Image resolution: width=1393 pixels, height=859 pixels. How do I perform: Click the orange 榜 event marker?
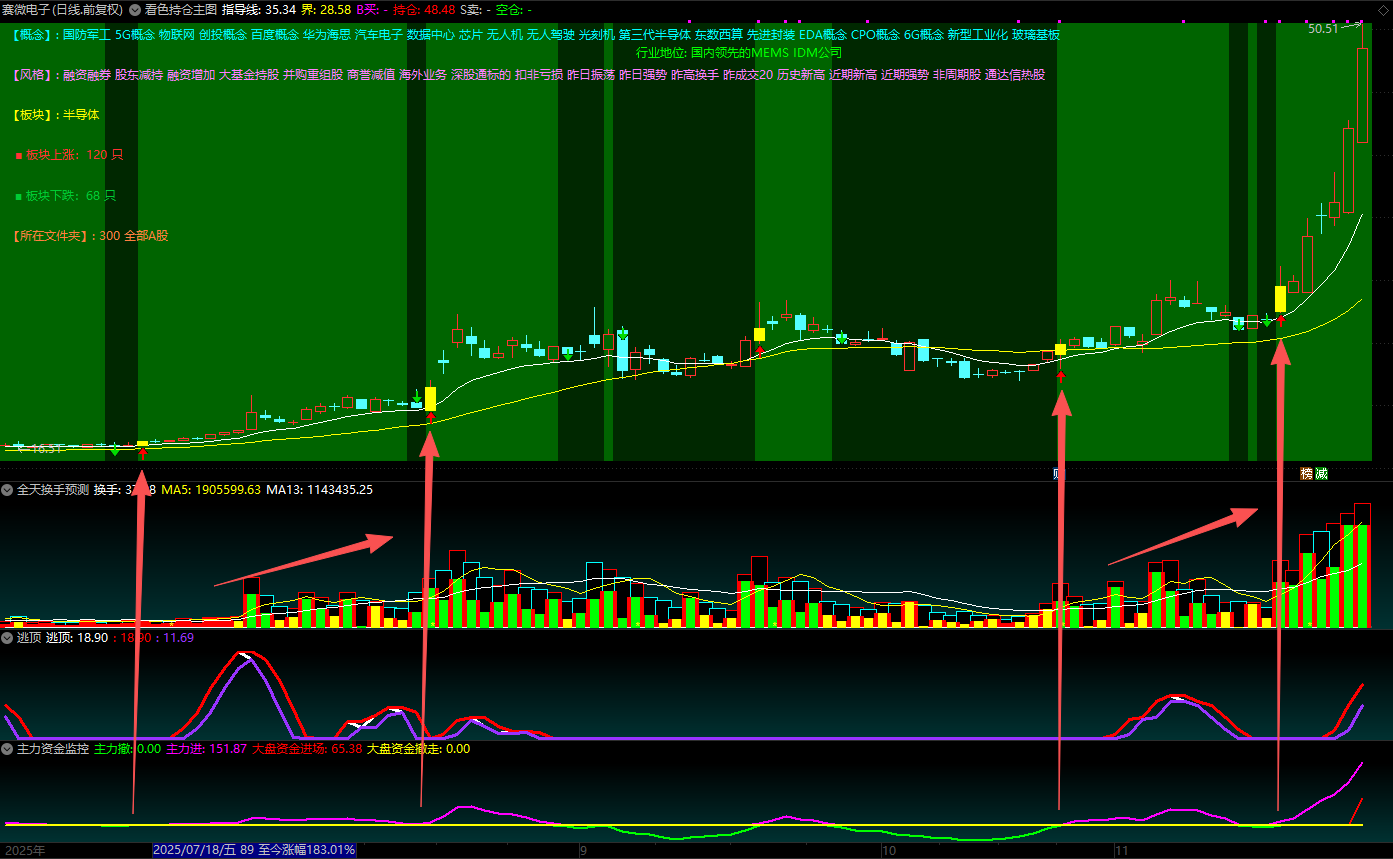click(x=1306, y=473)
